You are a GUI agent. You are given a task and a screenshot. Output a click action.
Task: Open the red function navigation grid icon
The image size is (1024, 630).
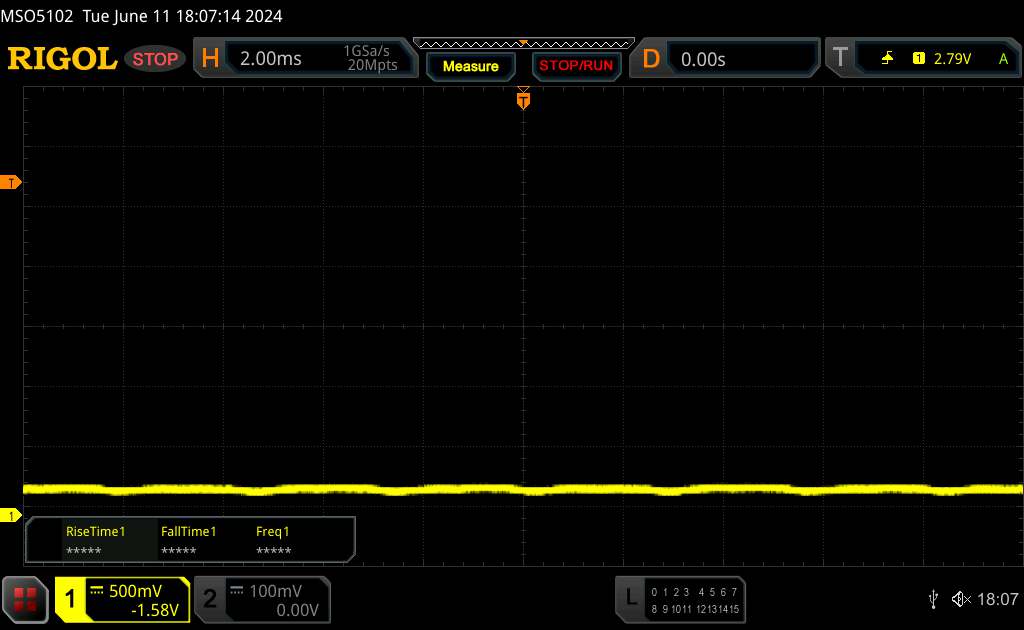click(26, 599)
